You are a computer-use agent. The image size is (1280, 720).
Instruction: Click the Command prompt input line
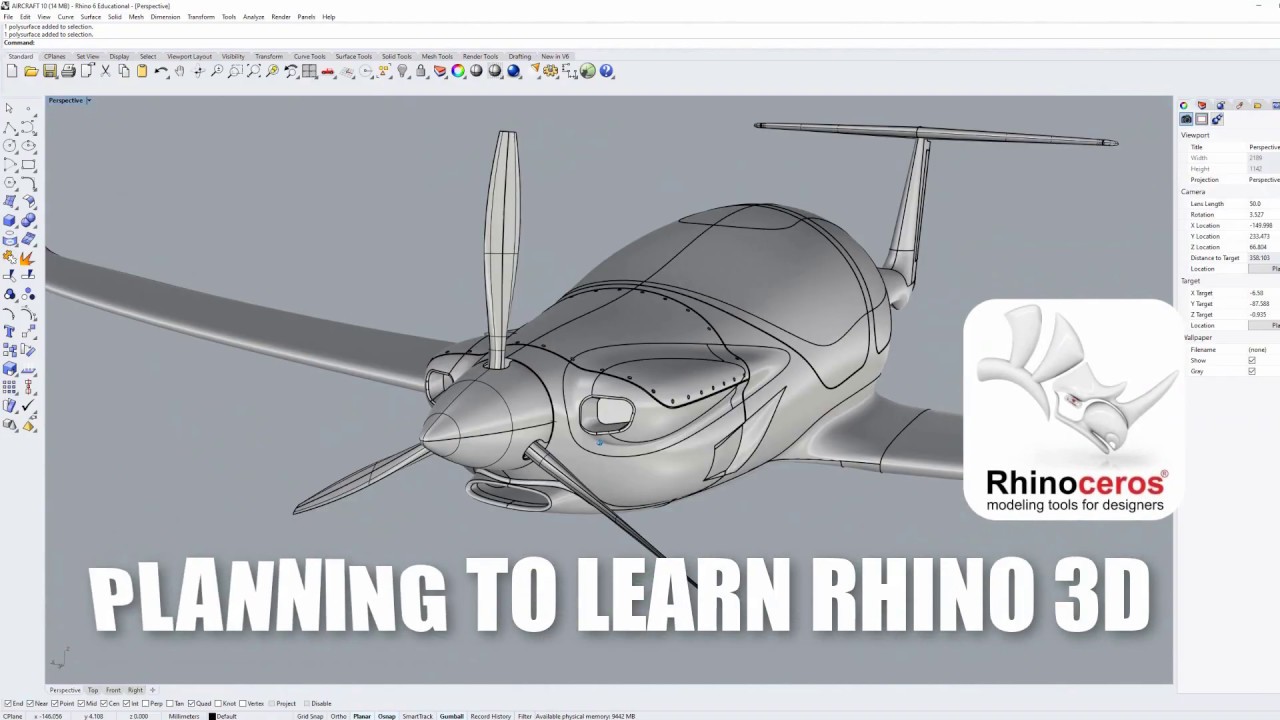coord(640,42)
